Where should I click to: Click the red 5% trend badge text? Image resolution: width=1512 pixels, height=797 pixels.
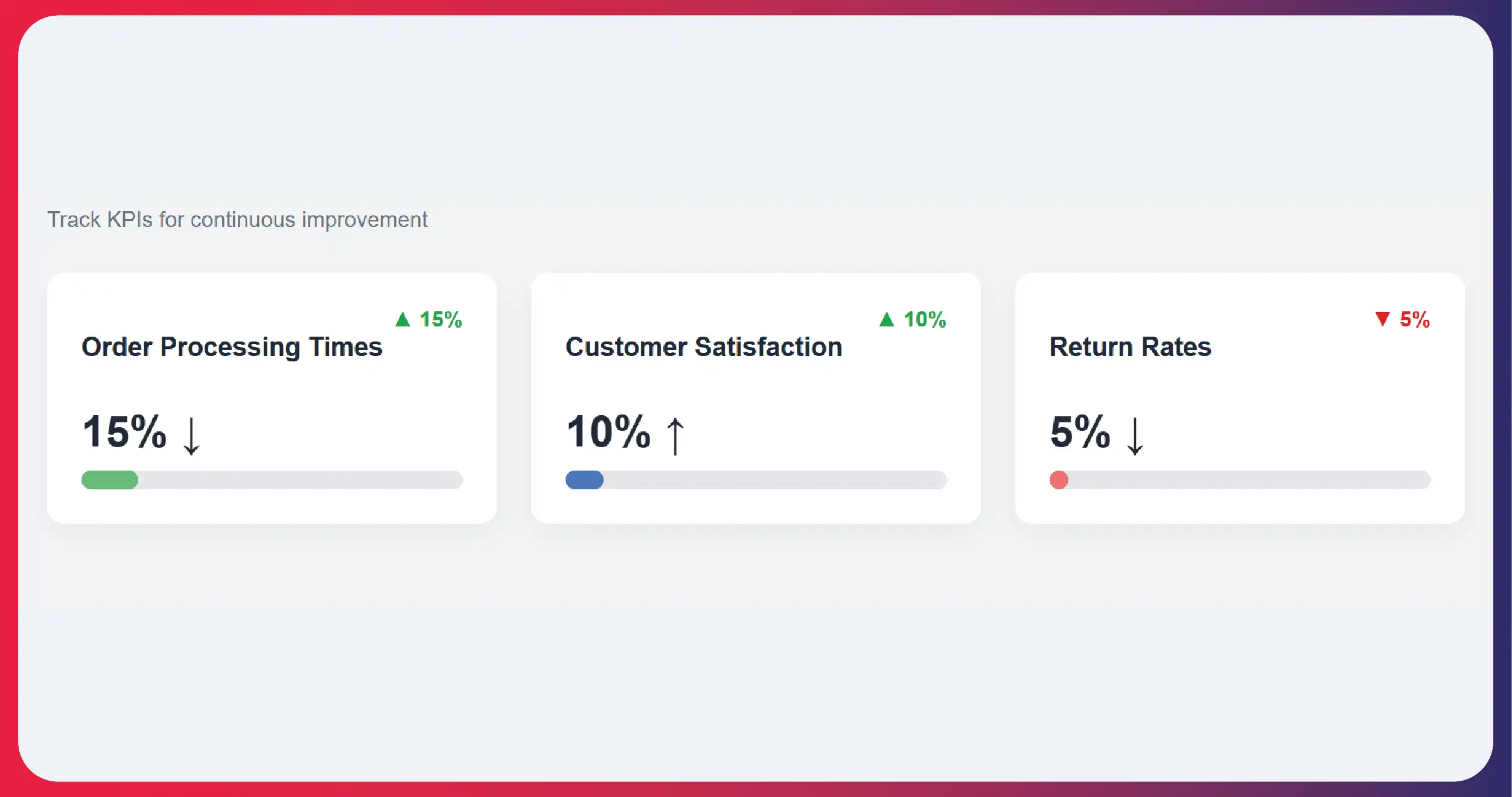[1414, 320]
